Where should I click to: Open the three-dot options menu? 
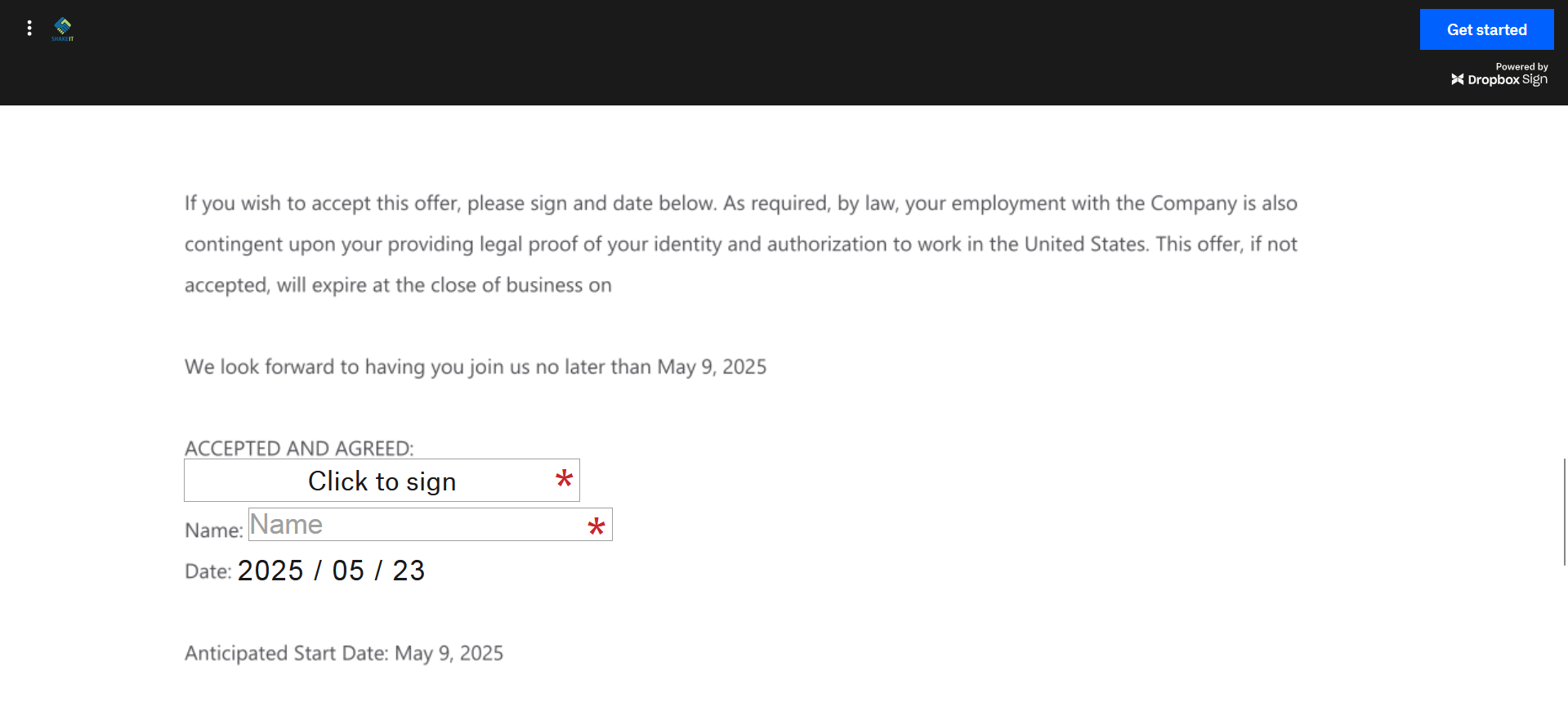pos(29,29)
